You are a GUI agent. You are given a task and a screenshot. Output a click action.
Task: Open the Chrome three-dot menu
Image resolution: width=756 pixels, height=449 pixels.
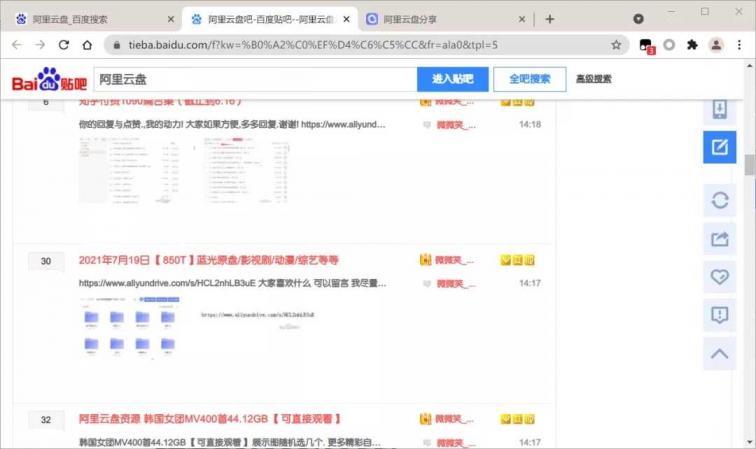(739, 45)
